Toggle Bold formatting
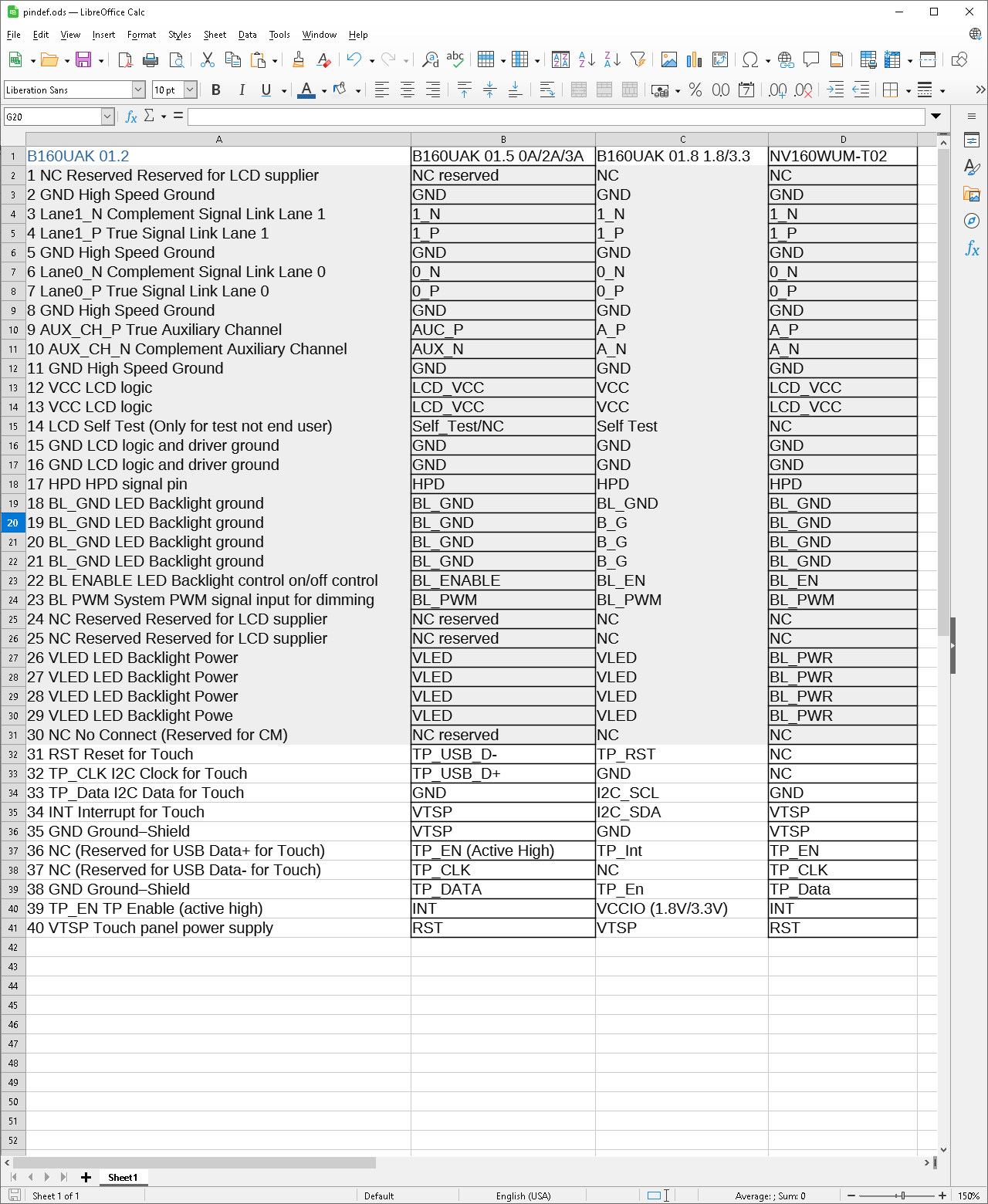Screen dimensions: 988x1204 pos(216,90)
